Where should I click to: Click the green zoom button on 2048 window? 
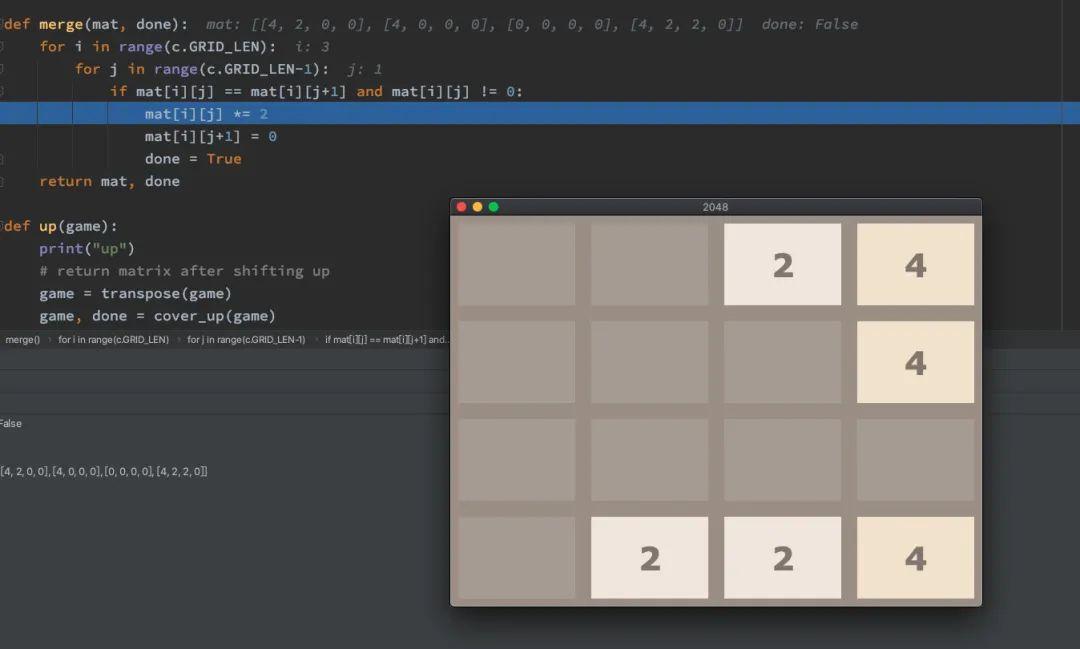click(x=492, y=207)
